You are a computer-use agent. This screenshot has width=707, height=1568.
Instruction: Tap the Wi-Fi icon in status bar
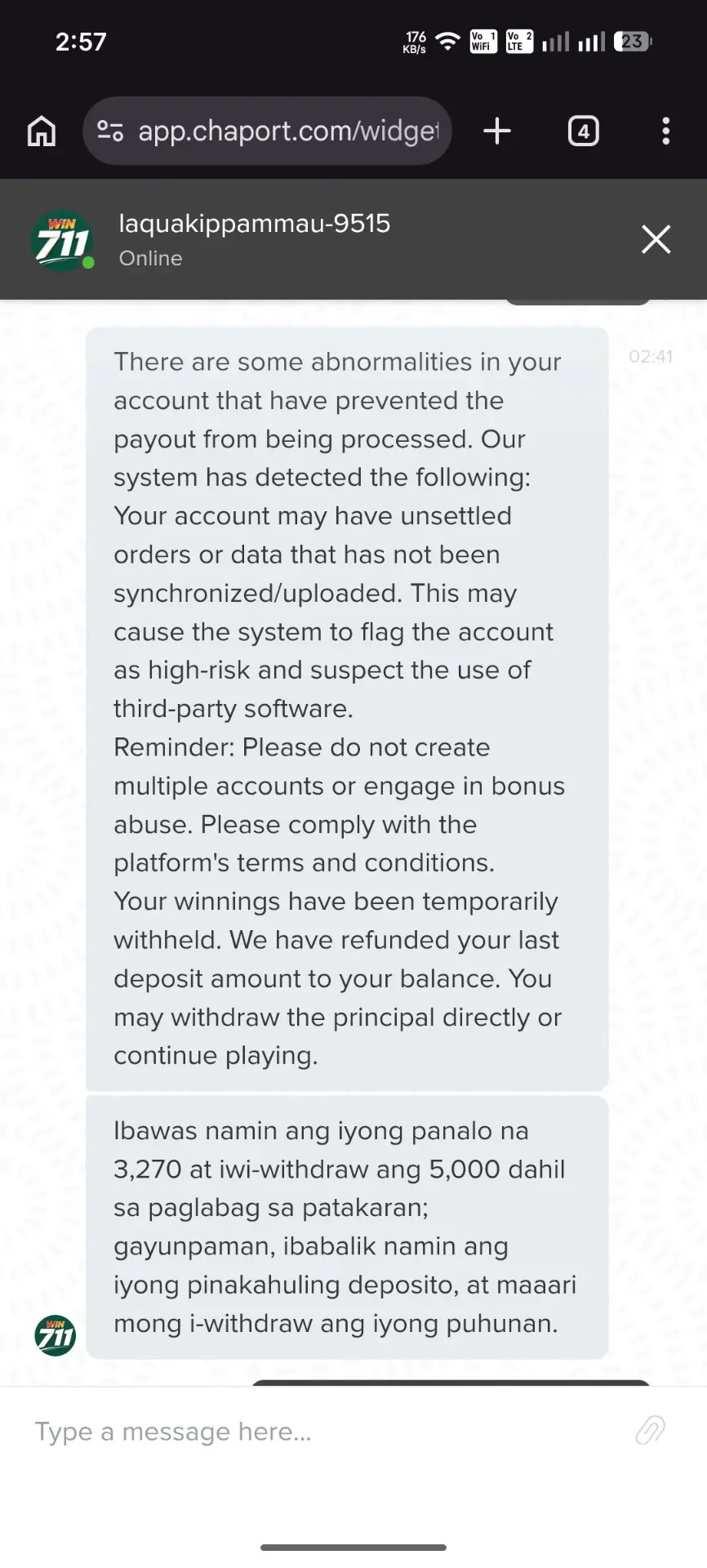click(447, 42)
